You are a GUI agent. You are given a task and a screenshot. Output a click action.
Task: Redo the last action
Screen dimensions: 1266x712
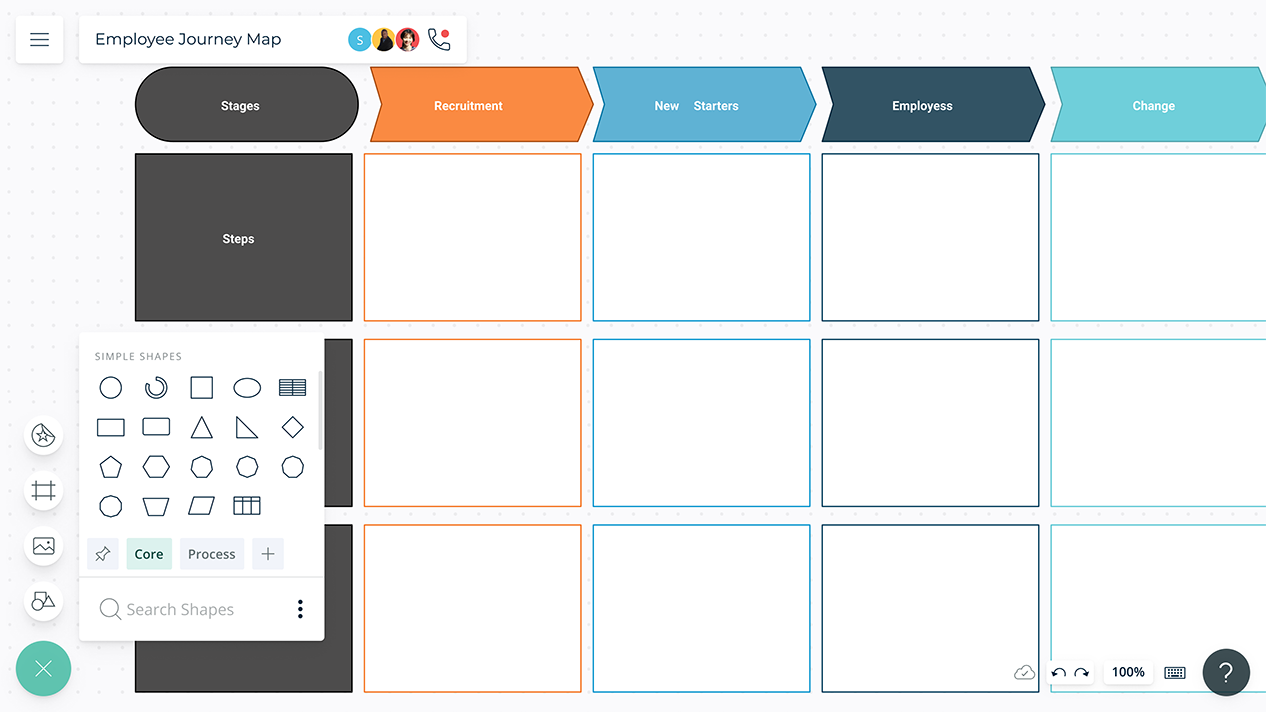(x=1082, y=673)
